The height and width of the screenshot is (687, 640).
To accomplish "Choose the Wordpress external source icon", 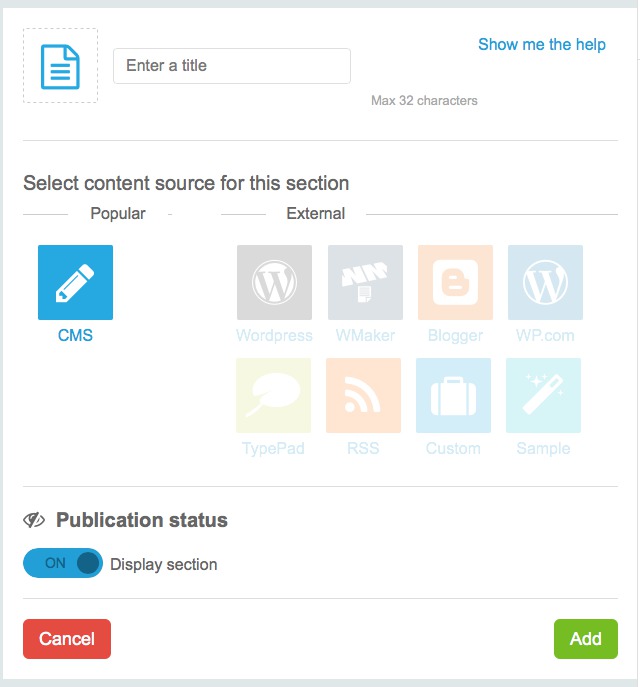I will (x=274, y=283).
